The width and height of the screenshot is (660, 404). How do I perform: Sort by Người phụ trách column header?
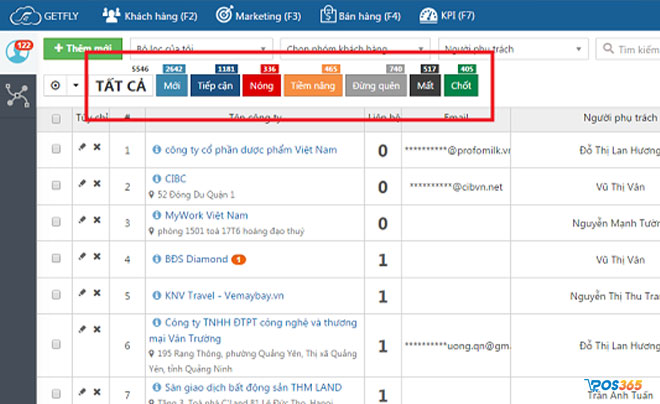pyautogui.click(x=620, y=118)
